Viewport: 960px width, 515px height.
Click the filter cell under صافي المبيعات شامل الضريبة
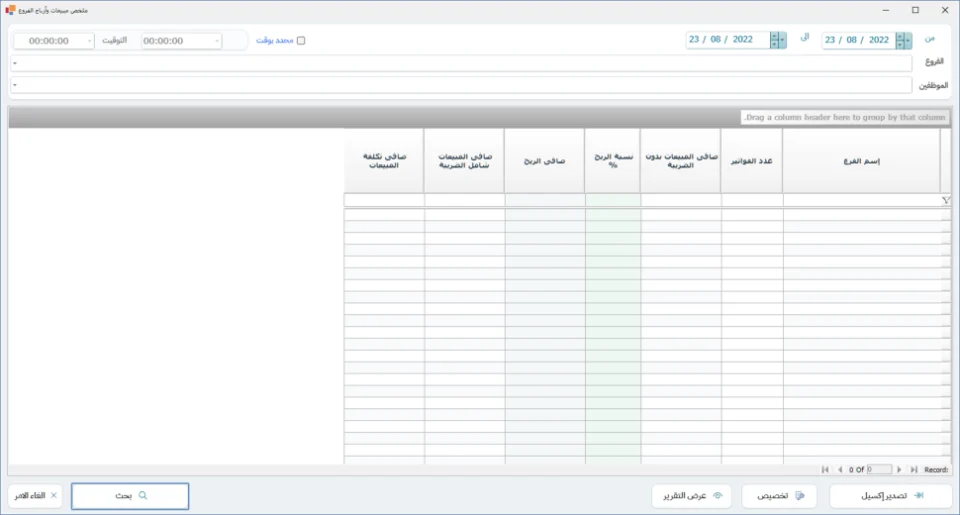(x=464, y=200)
